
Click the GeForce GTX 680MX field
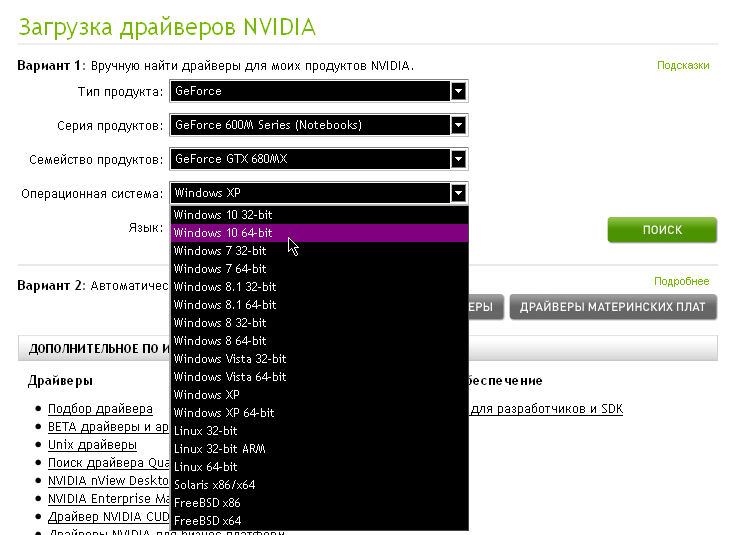pyautogui.click(x=319, y=159)
